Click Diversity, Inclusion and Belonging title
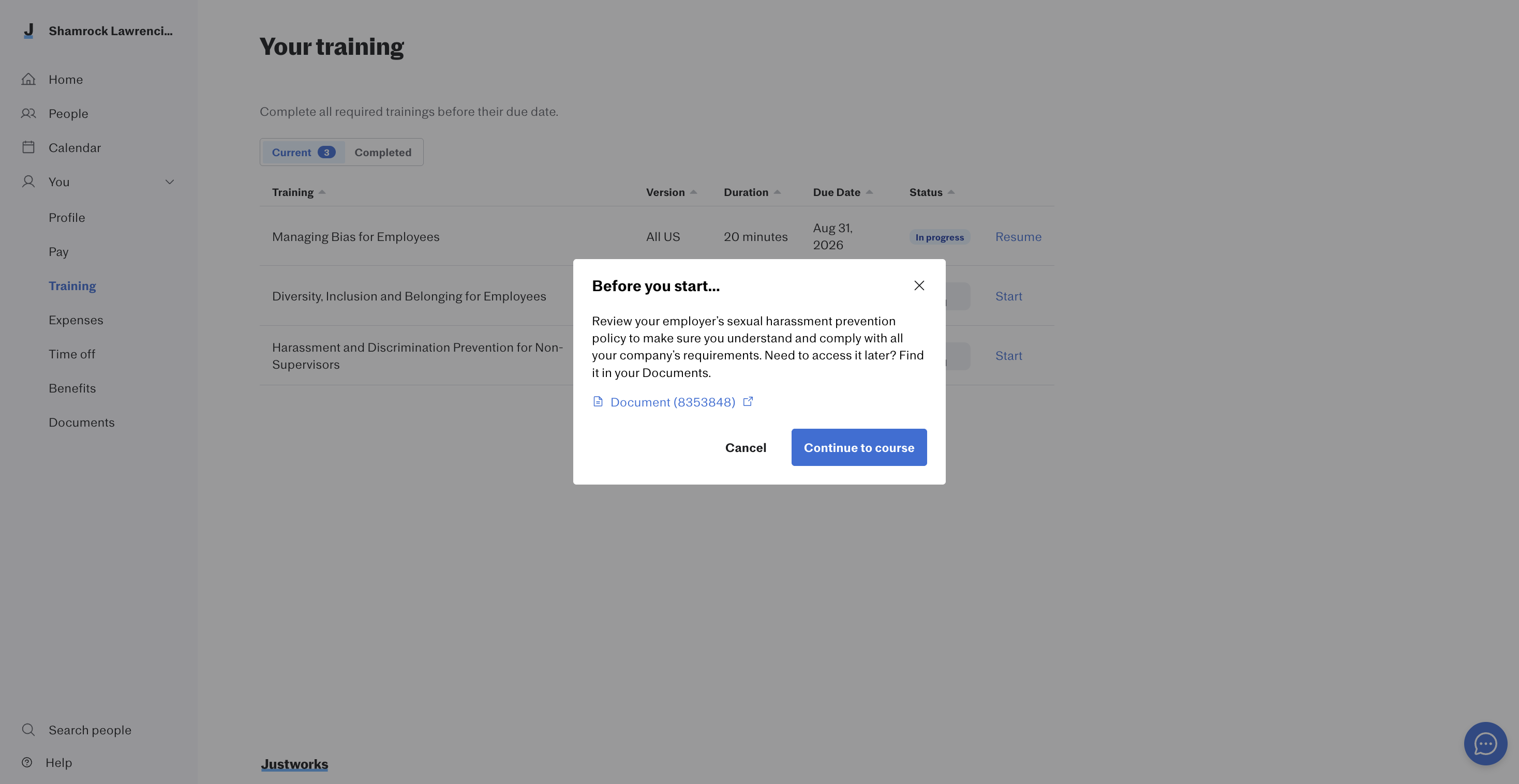Screen dimensions: 1519x784 tap(409, 296)
